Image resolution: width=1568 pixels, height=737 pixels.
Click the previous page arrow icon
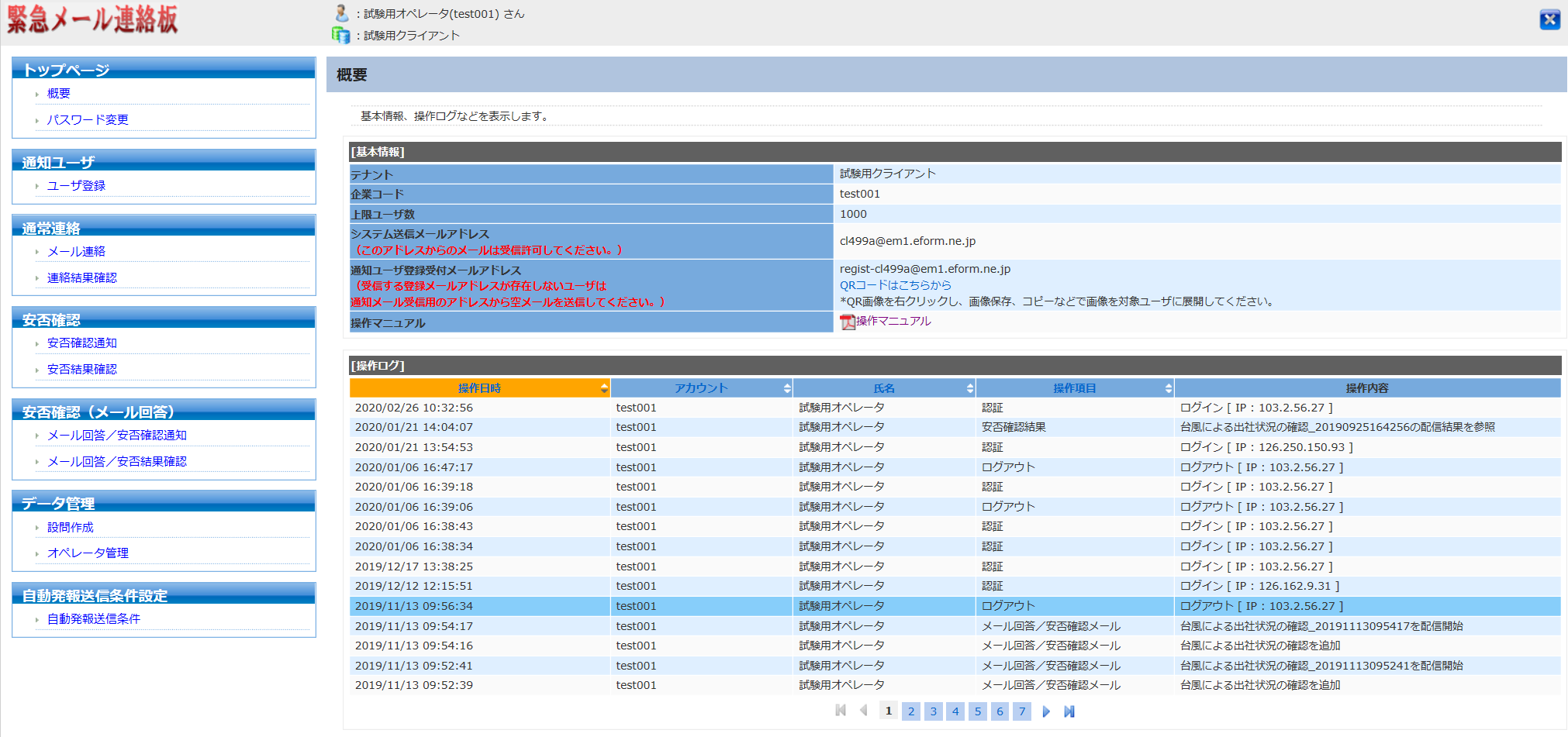pyautogui.click(x=863, y=711)
